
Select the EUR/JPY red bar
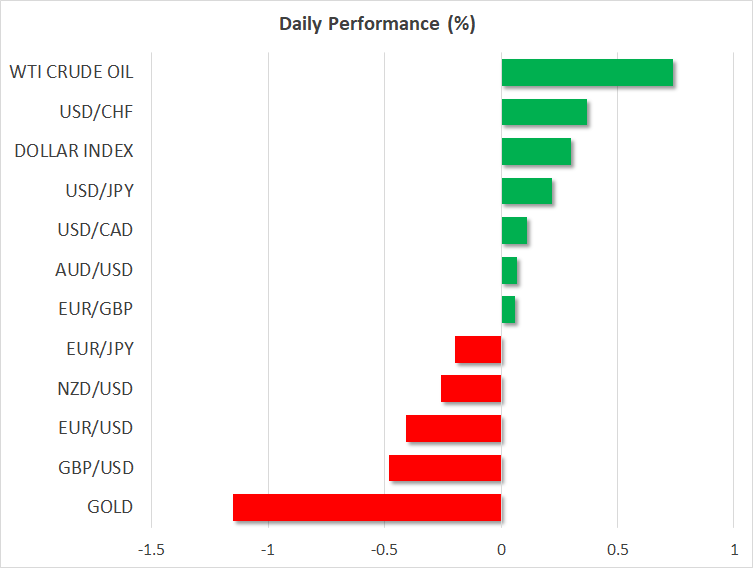(478, 350)
